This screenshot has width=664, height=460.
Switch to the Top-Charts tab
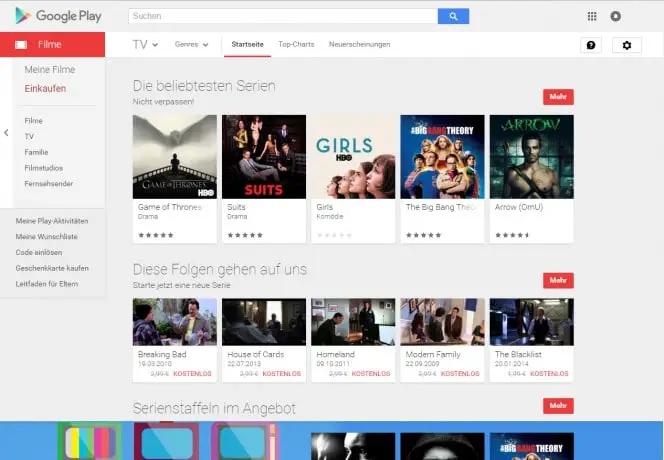[296, 44]
